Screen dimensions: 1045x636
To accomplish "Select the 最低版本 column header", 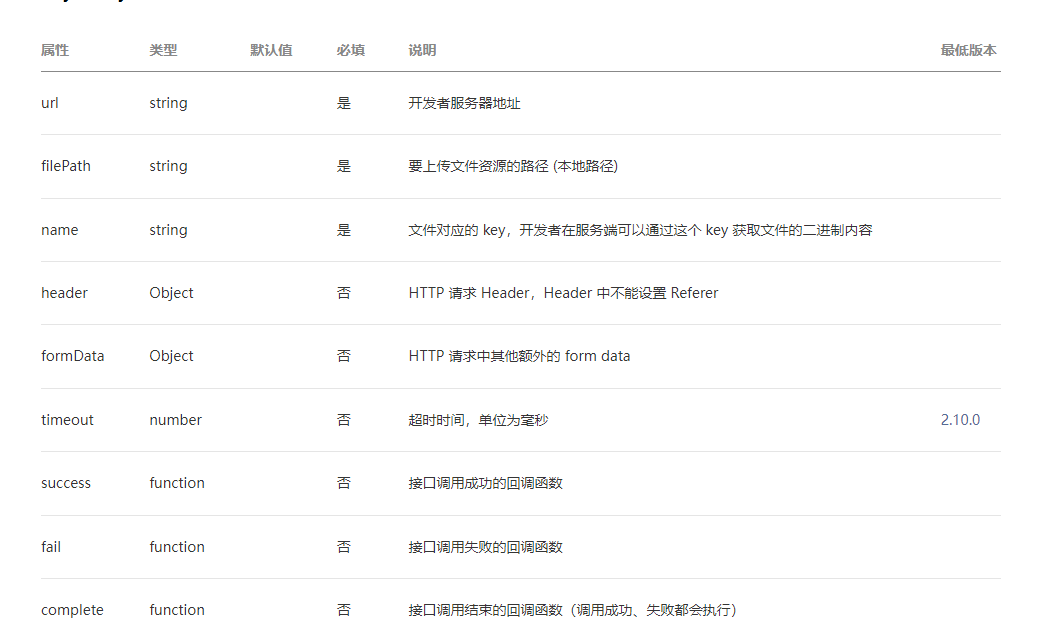I will [x=966, y=50].
